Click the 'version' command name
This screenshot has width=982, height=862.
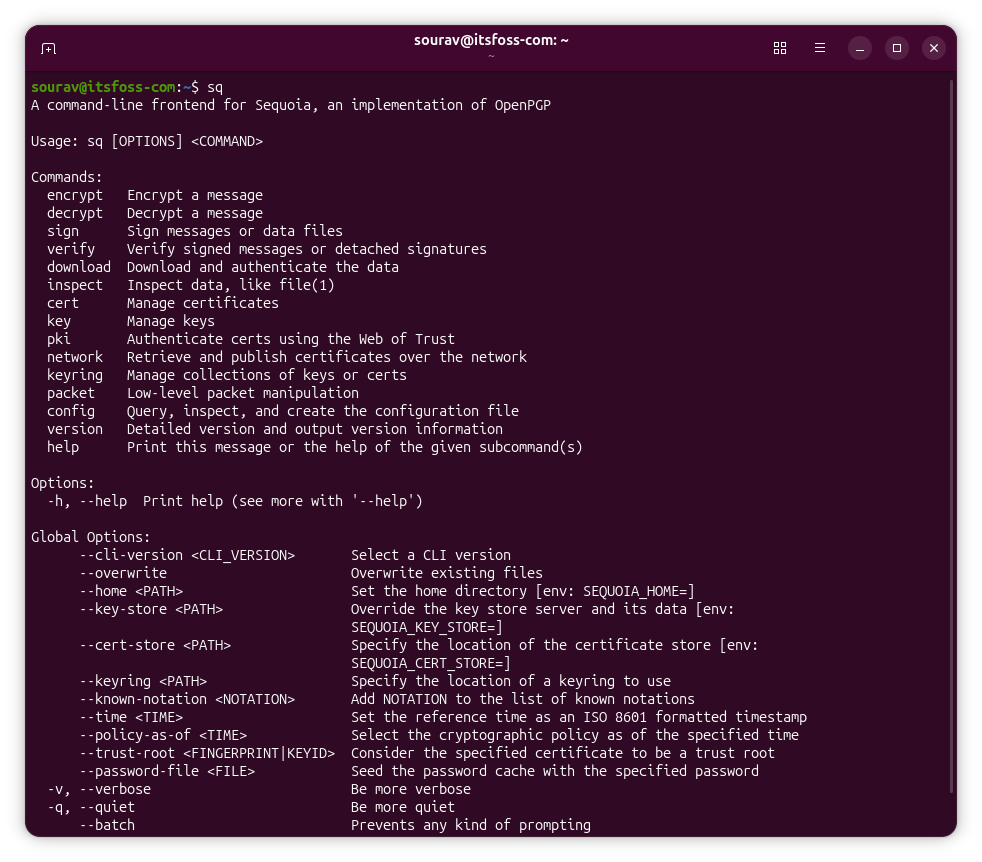pos(75,429)
